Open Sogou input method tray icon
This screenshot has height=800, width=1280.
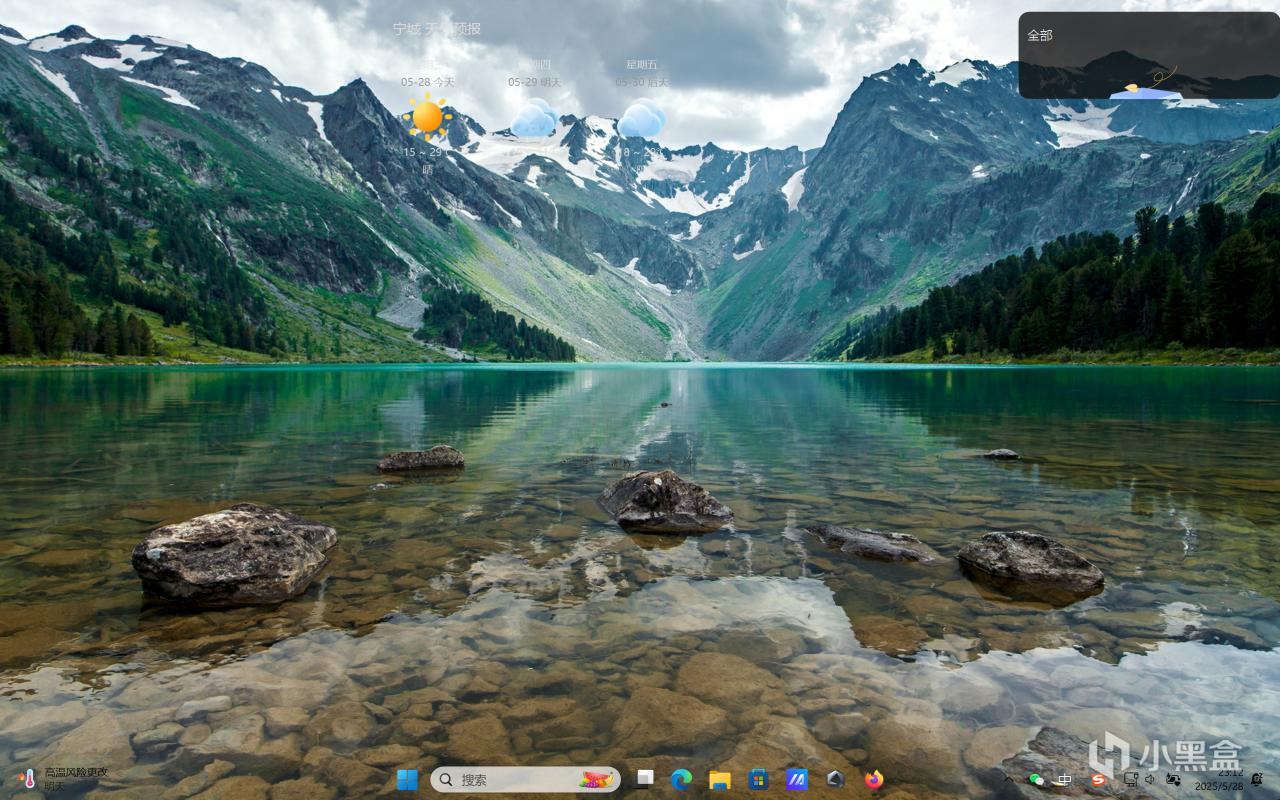coord(1098,780)
